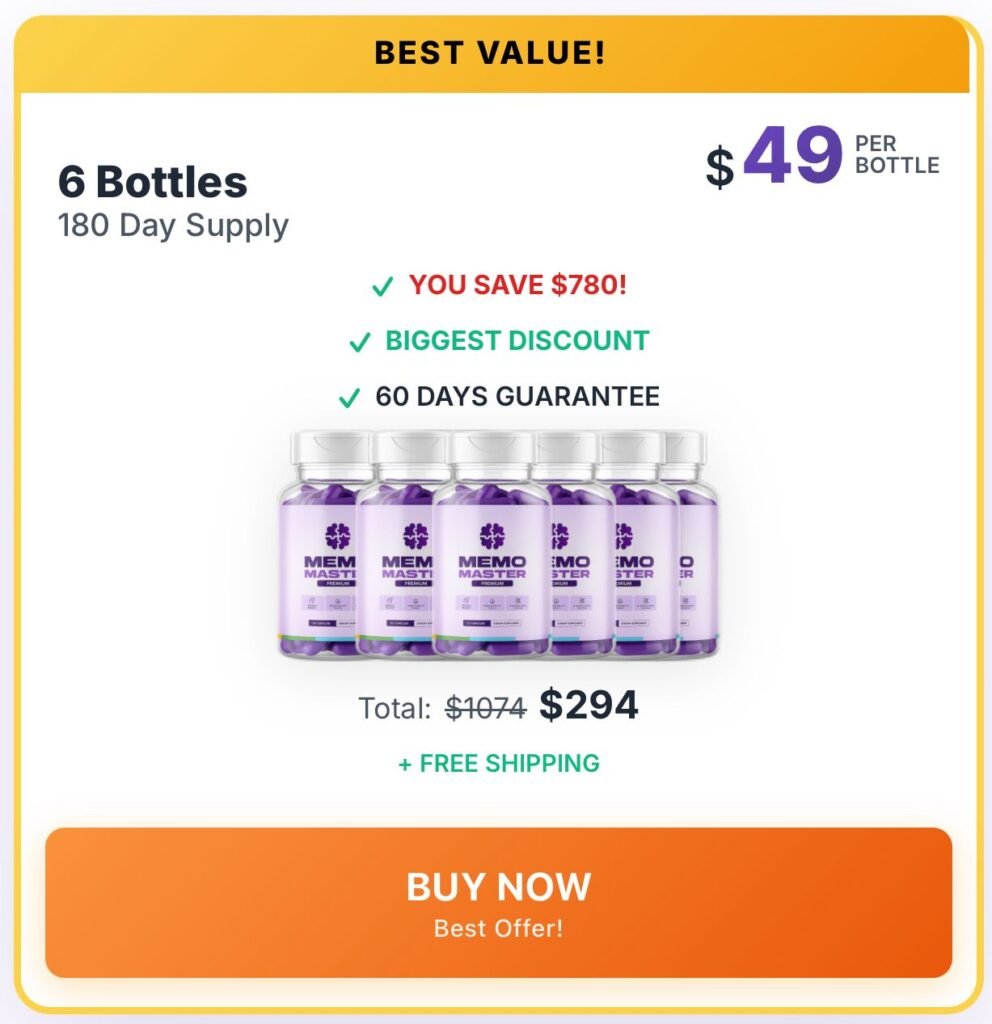Click the red YOU SAVE $780! text
The width and height of the screenshot is (992, 1024).
[x=517, y=285]
